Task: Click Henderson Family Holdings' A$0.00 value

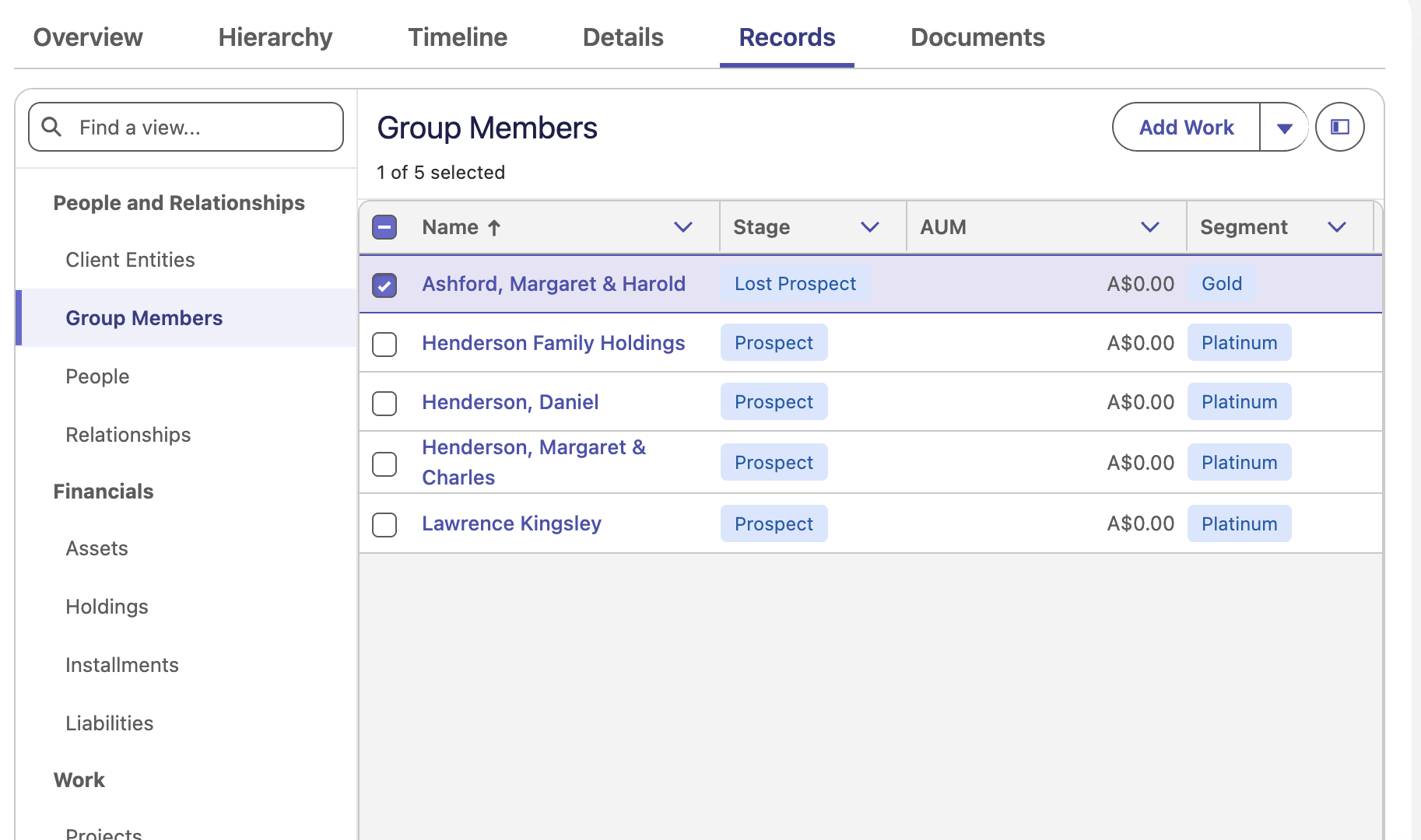Action: tap(1141, 343)
